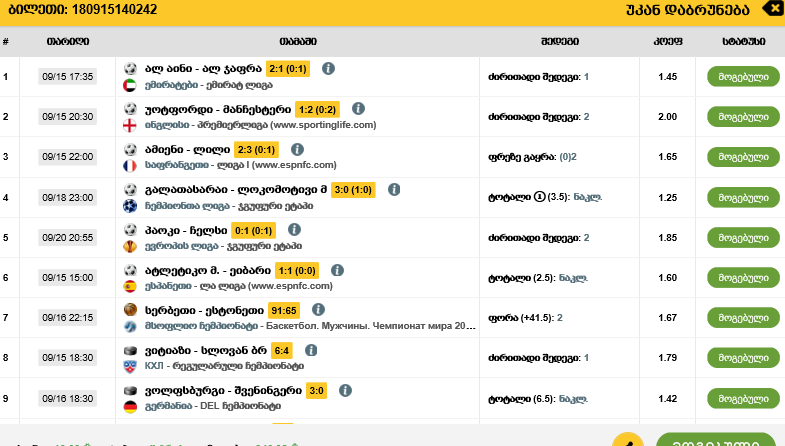Open info icon beside უოტფორდი - მანჩესტერი score
The image size is (785, 446).
[x=359, y=109]
